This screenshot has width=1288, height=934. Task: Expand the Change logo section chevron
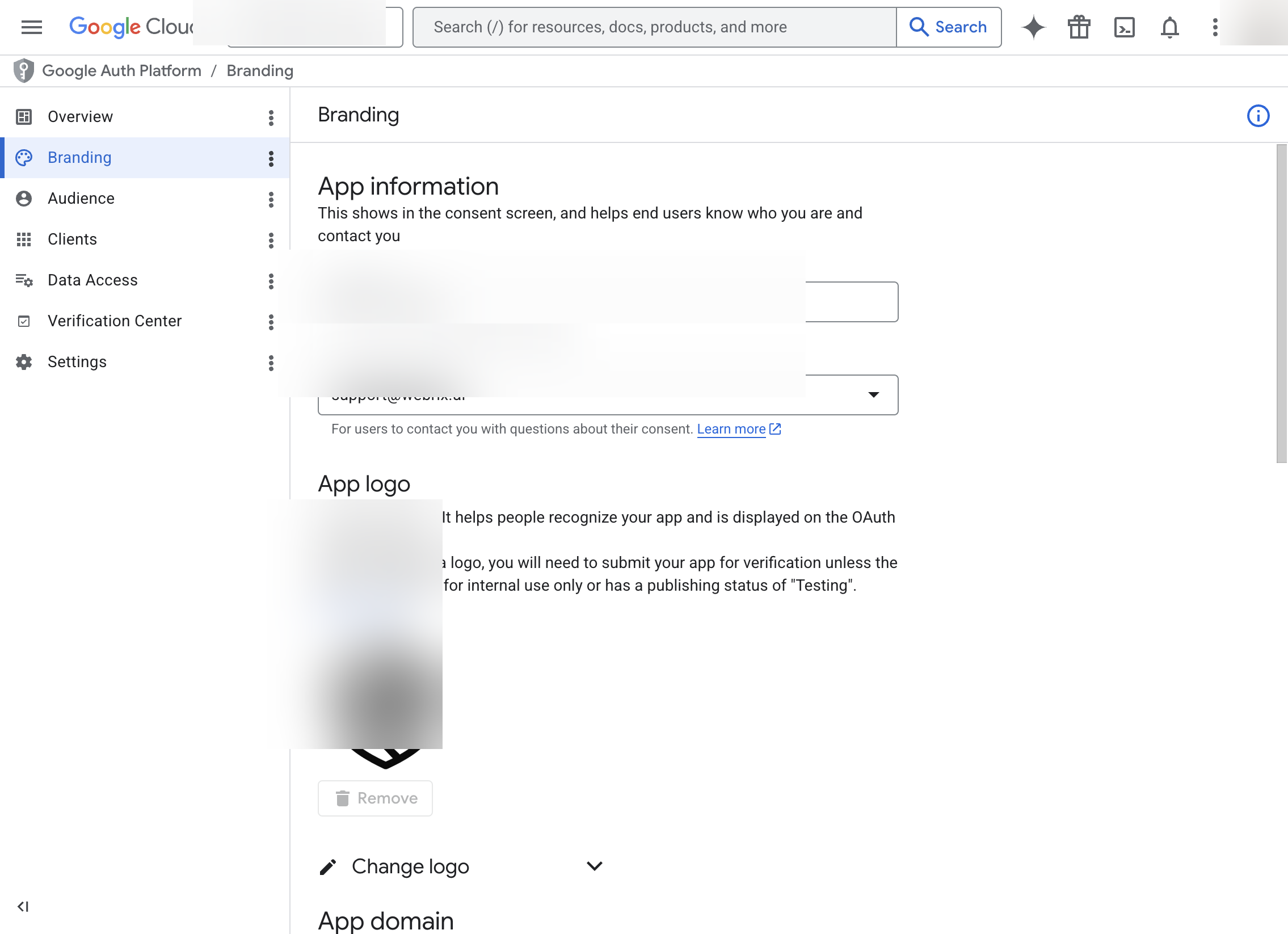[x=594, y=866]
